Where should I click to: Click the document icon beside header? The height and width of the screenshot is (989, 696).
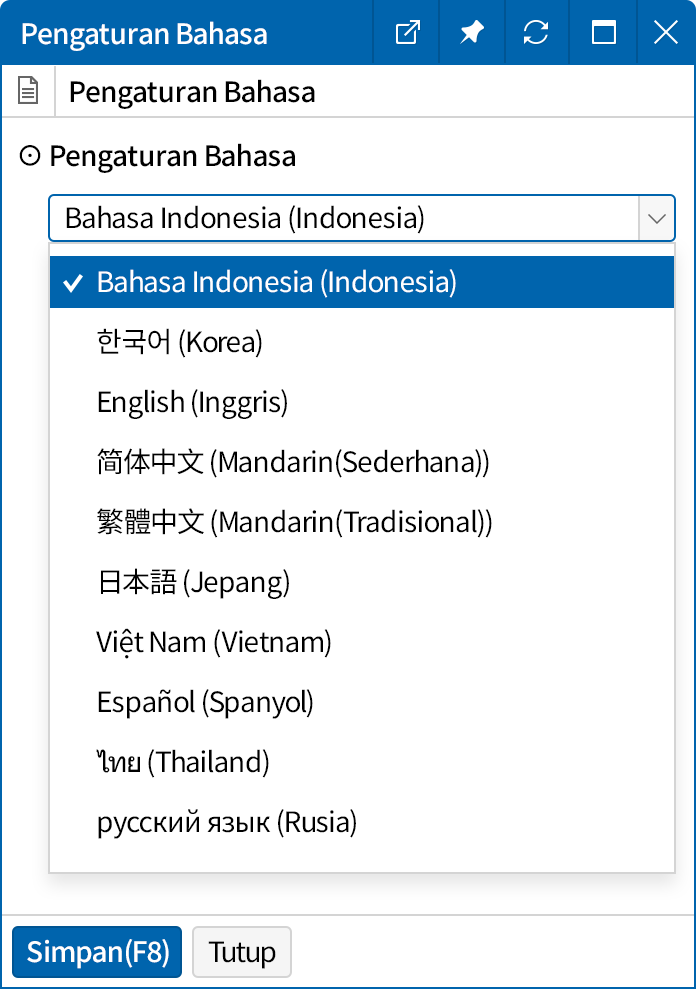[x=29, y=92]
